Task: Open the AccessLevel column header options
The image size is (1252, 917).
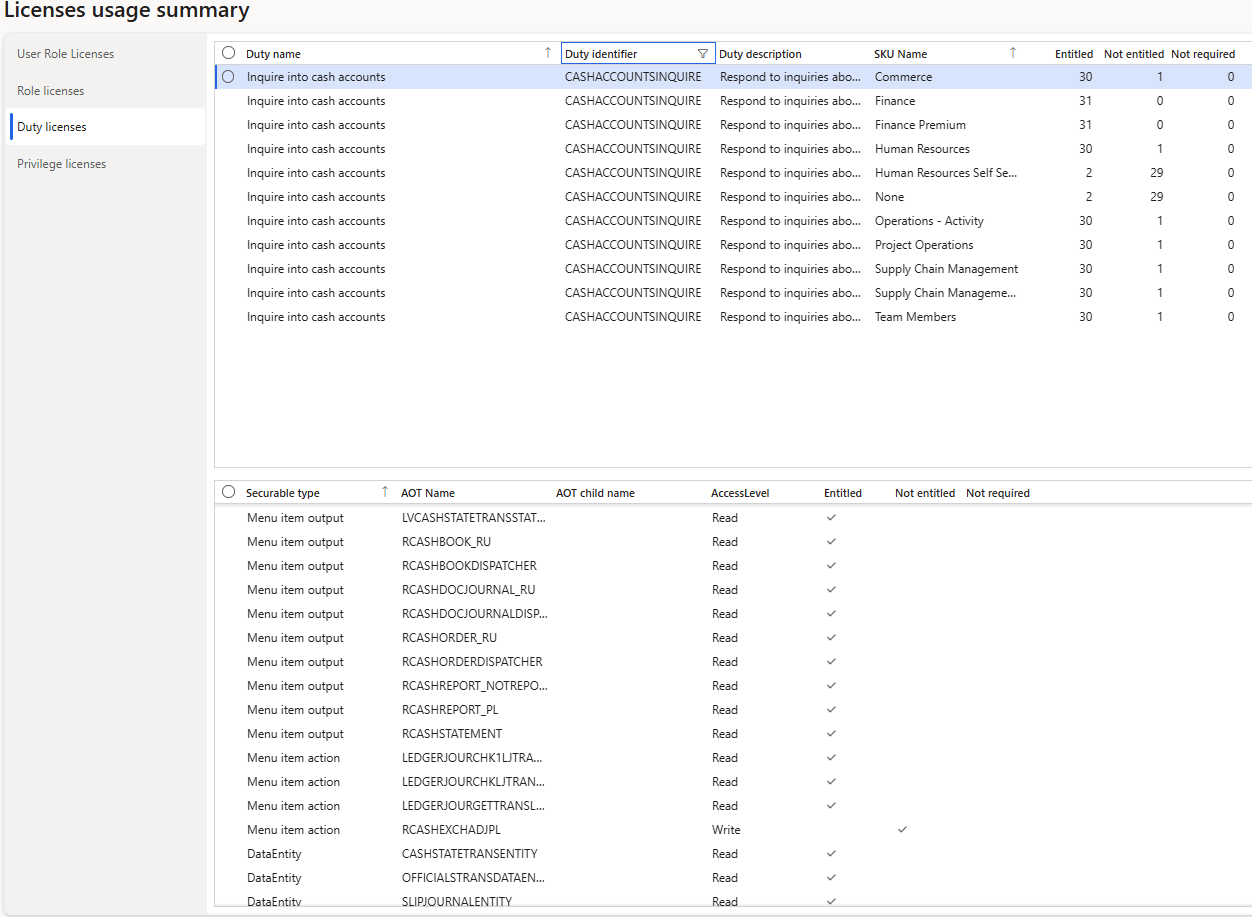Action: click(739, 493)
